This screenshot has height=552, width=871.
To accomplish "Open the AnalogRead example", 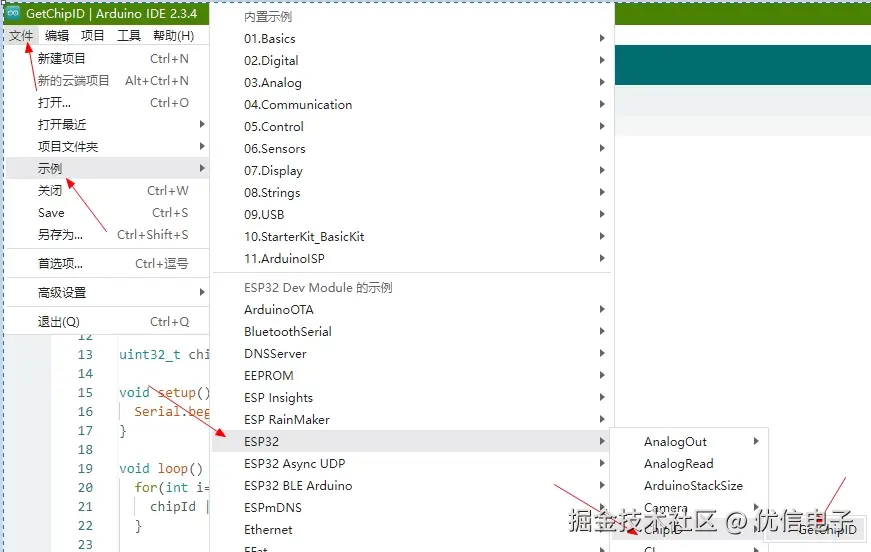I will point(689,463).
